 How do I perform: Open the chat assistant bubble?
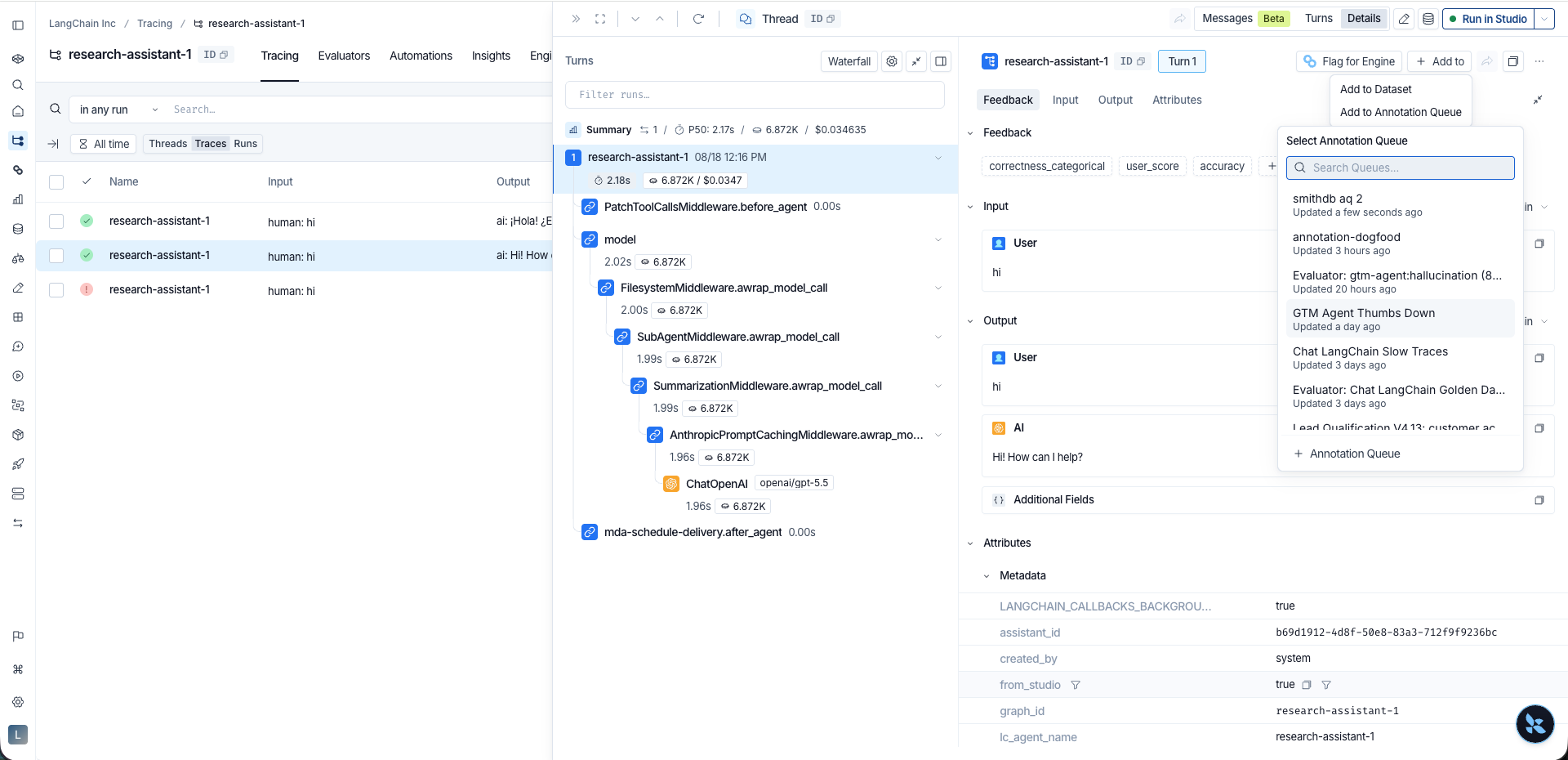click(1535, 724)
